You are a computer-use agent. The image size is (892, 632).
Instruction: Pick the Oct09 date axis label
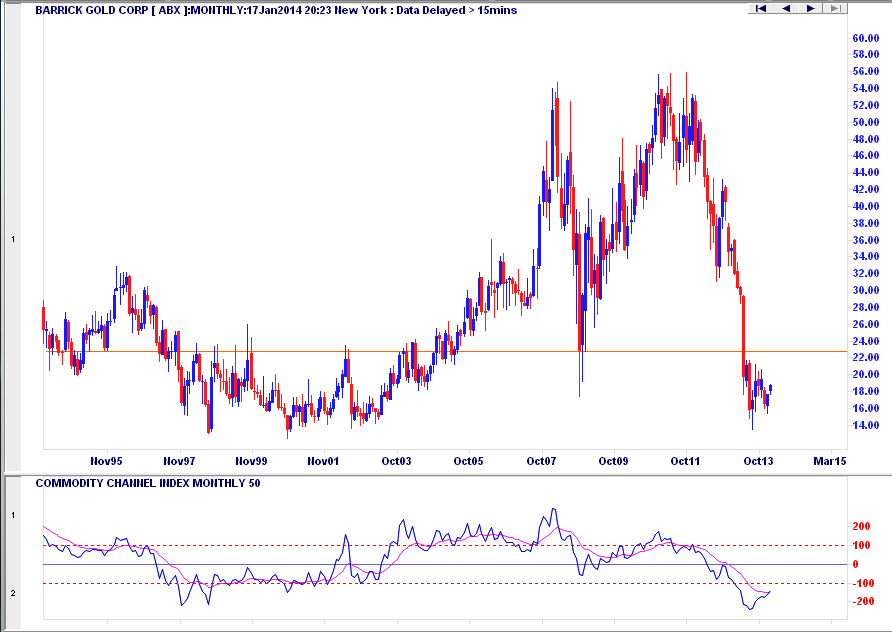tap(613, 461)
